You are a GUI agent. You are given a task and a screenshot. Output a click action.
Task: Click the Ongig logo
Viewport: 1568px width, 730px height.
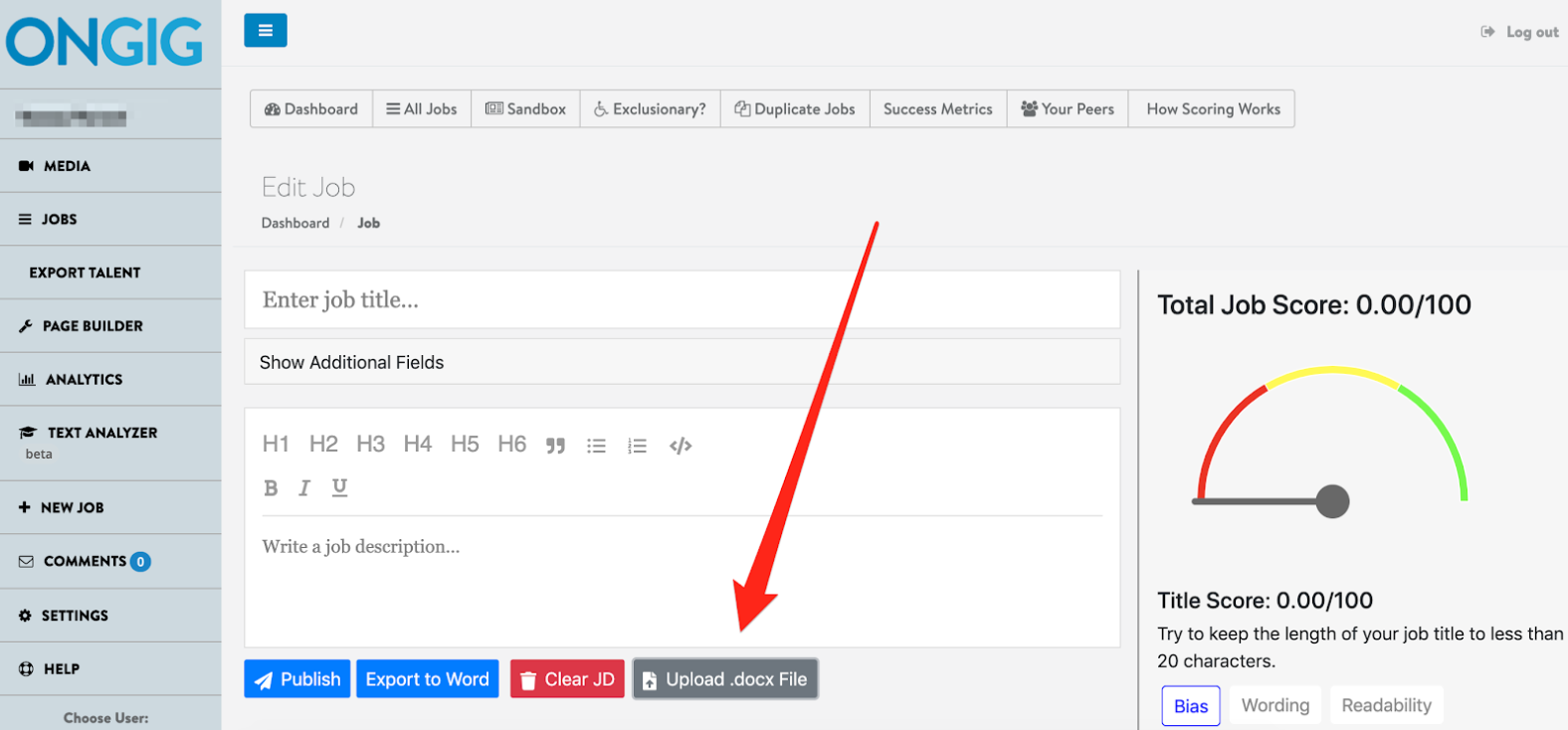pos(104,43)
